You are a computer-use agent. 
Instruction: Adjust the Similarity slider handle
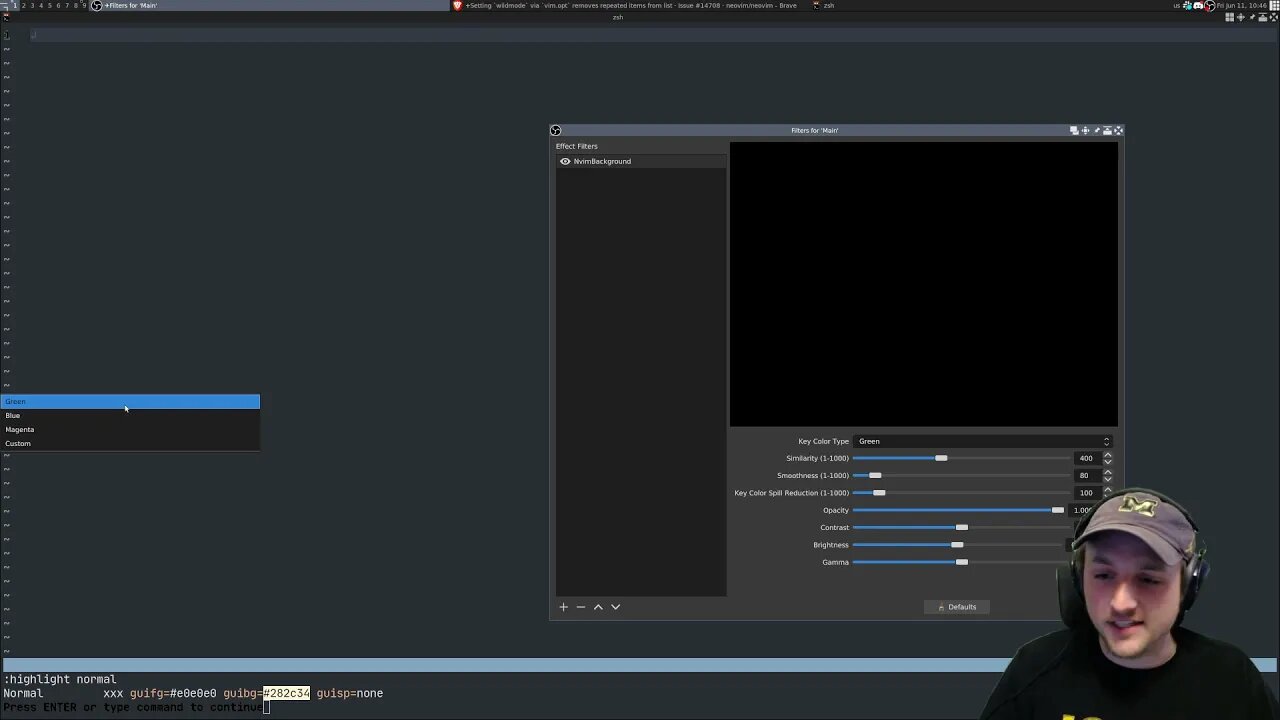[x=941, y=458]
